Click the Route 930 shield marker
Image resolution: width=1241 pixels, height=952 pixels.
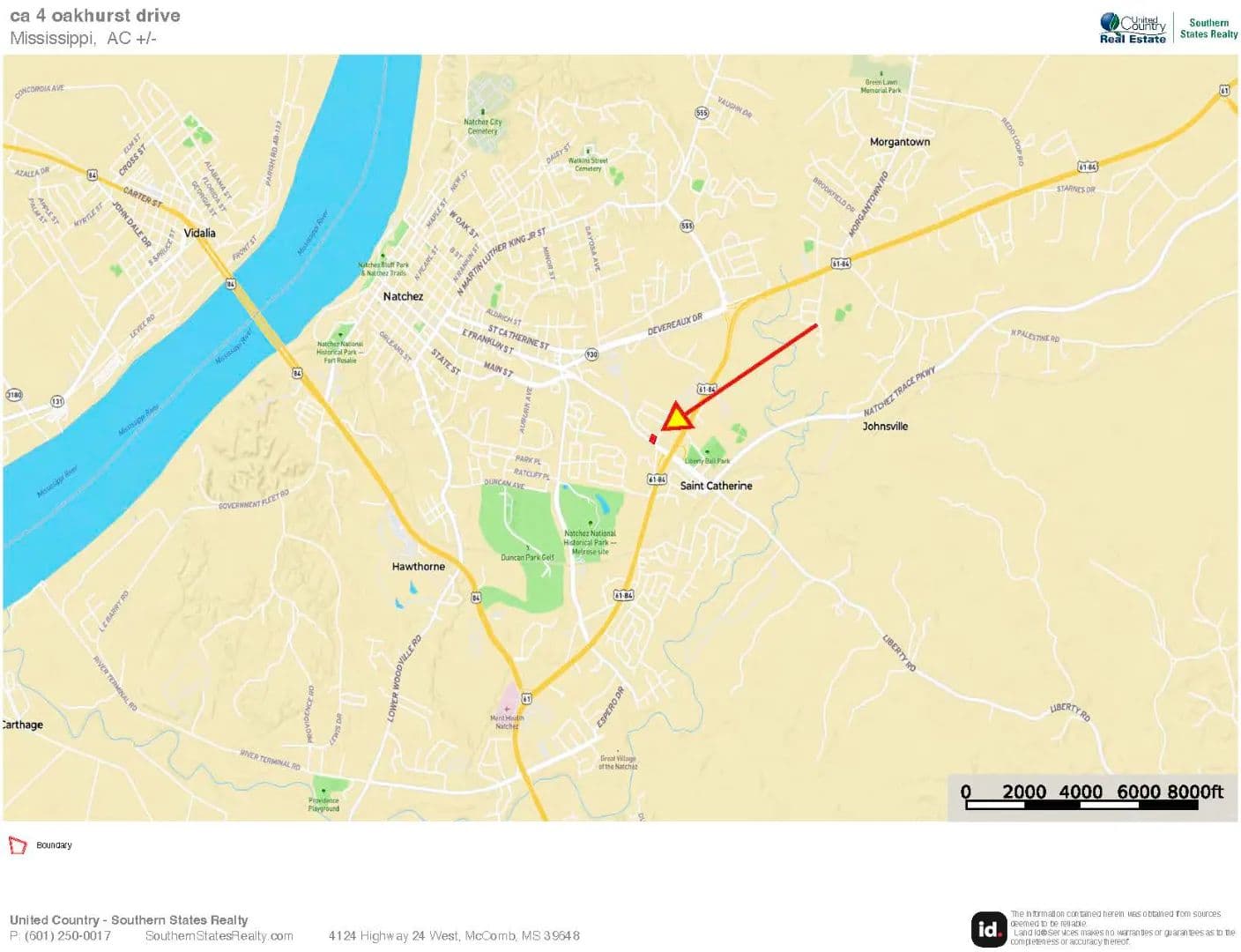tap(591, 353)
